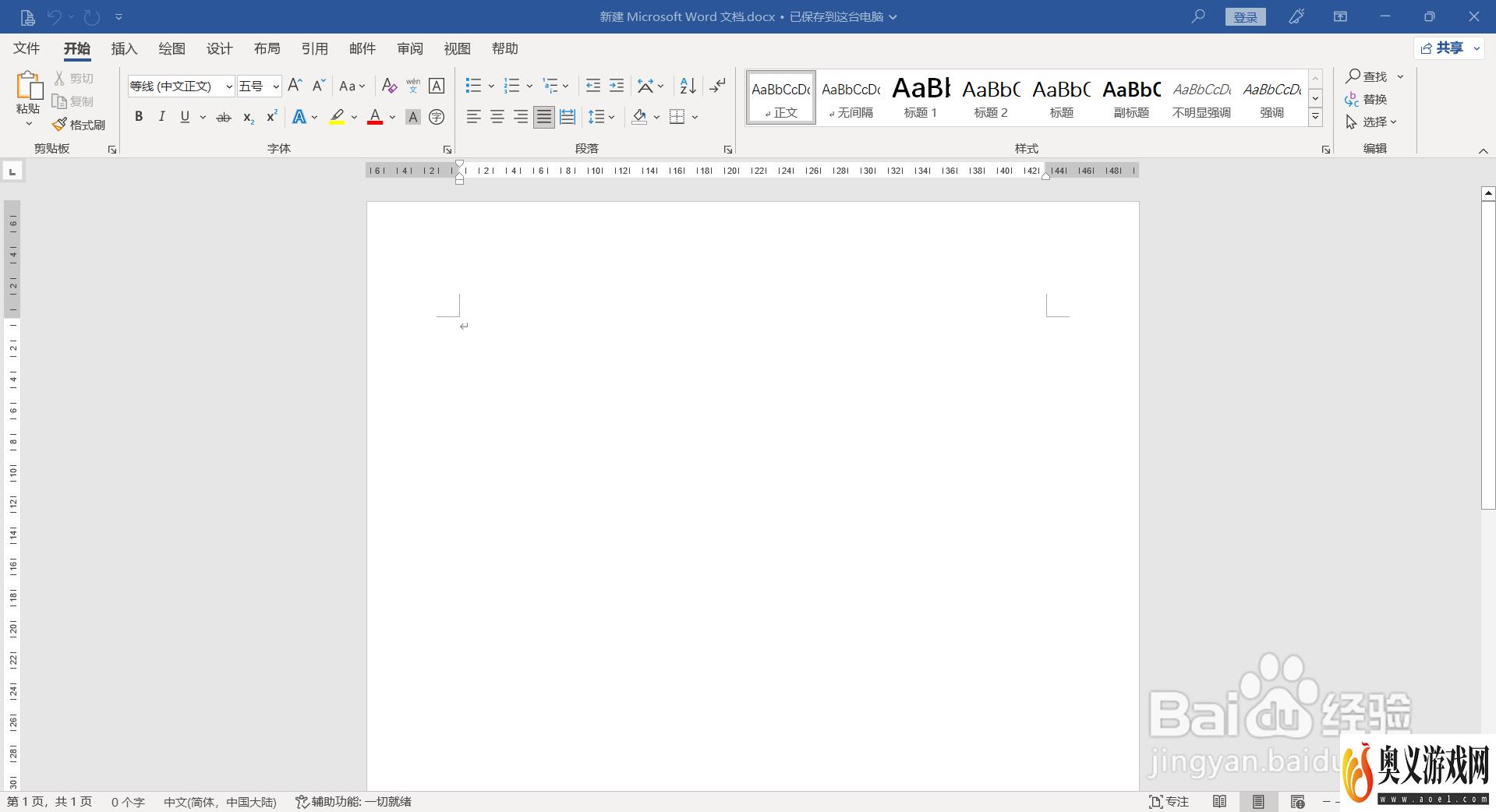Image resolution: width=1496 pixels, height=812 pixels.
Task: Apply strikethrough formatting
Action: (224, 117)
